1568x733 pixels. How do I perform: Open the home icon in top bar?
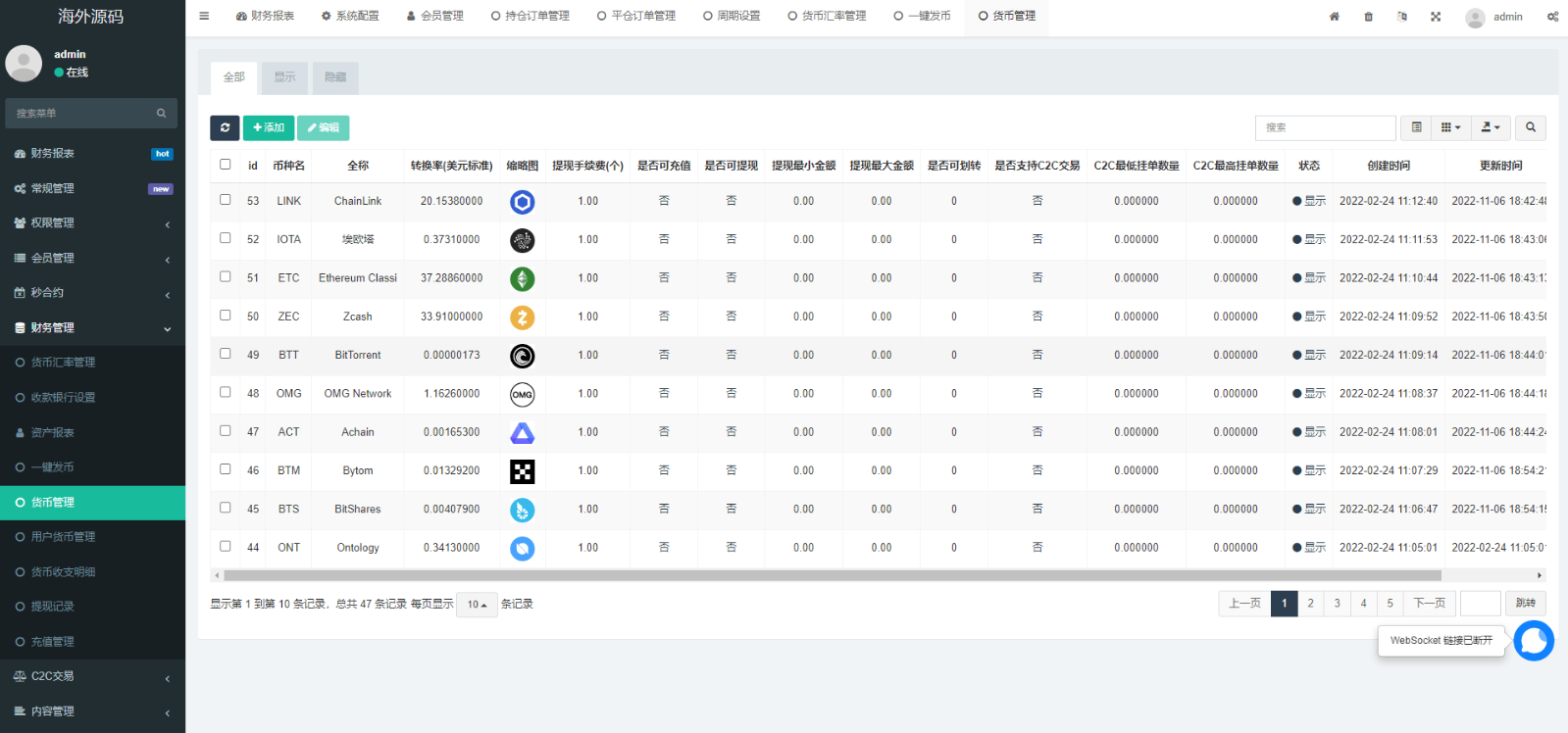pos(1334,17)
